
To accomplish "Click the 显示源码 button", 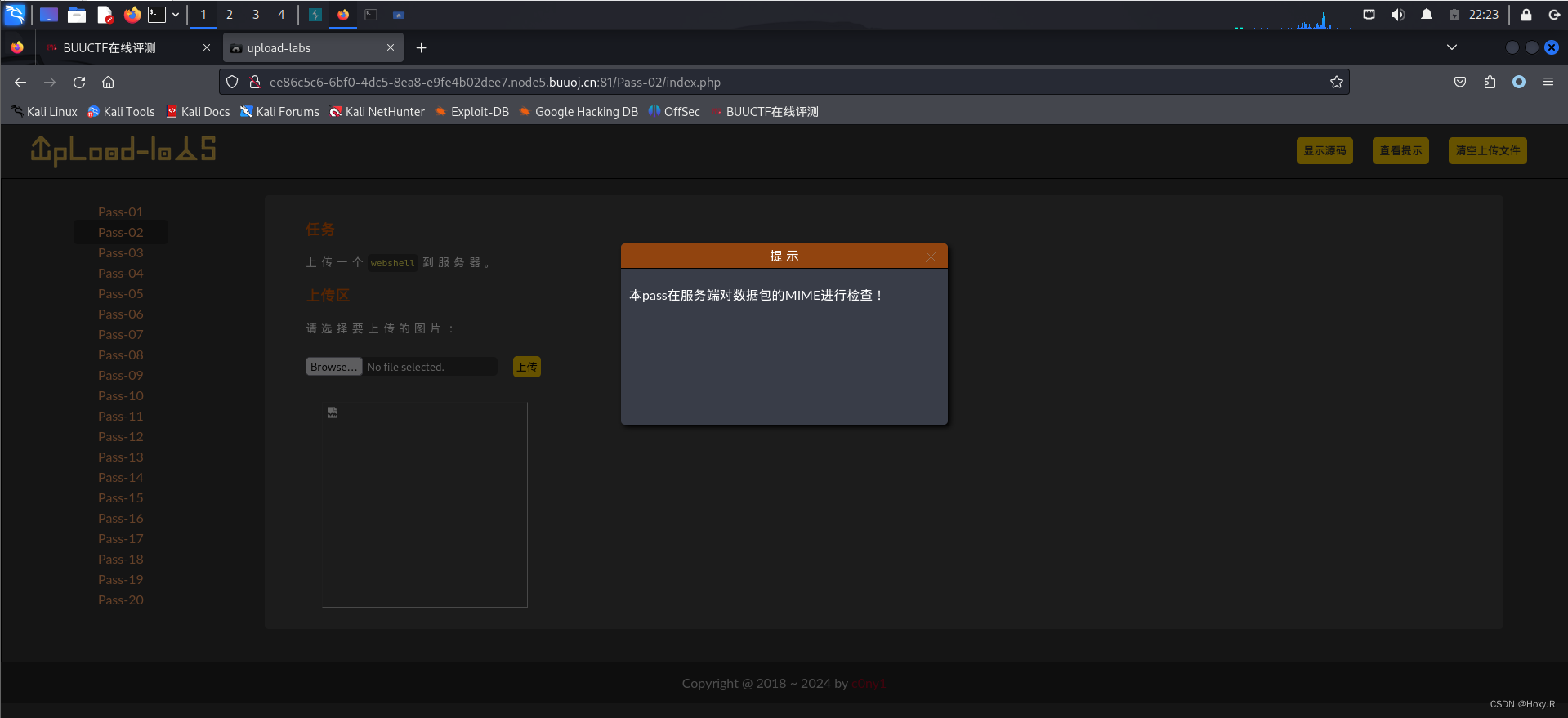I will click(x=1325, y=150).
